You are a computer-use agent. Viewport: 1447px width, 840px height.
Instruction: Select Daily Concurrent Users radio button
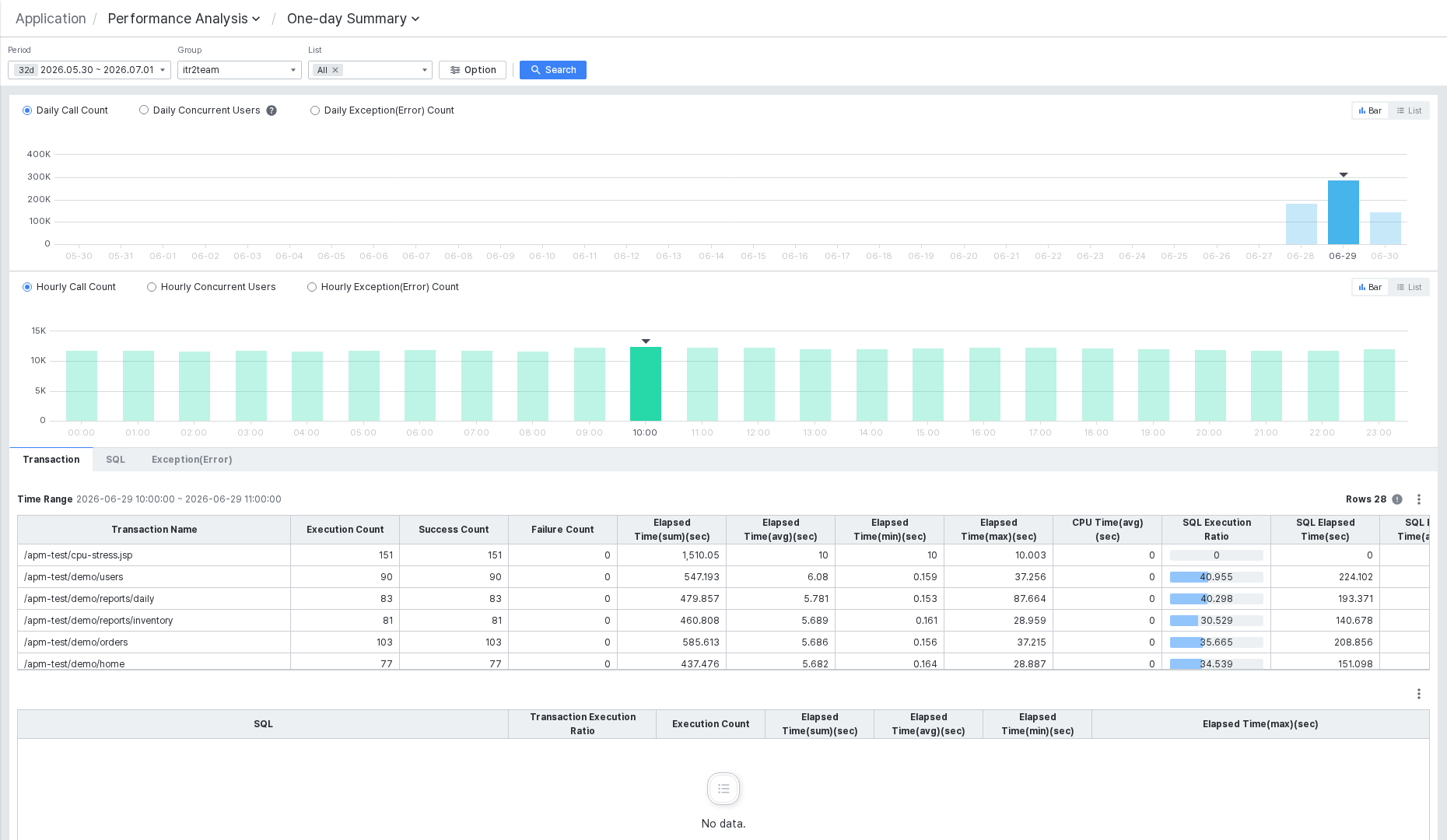[x=144, y=110]
